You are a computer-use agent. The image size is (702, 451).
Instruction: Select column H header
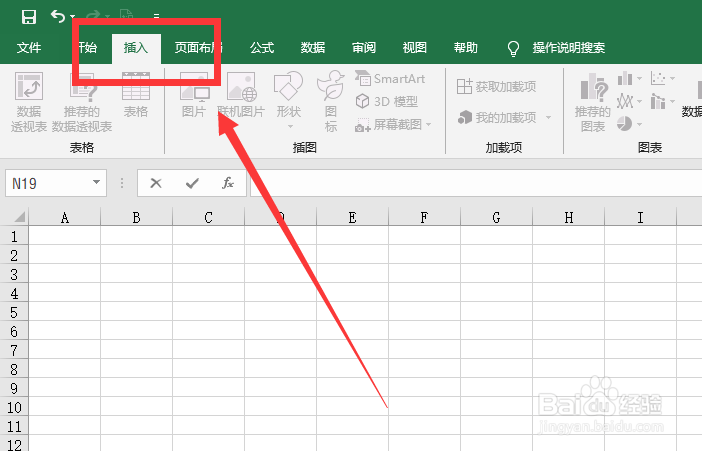pyautogui.click(x=569, y=218)
